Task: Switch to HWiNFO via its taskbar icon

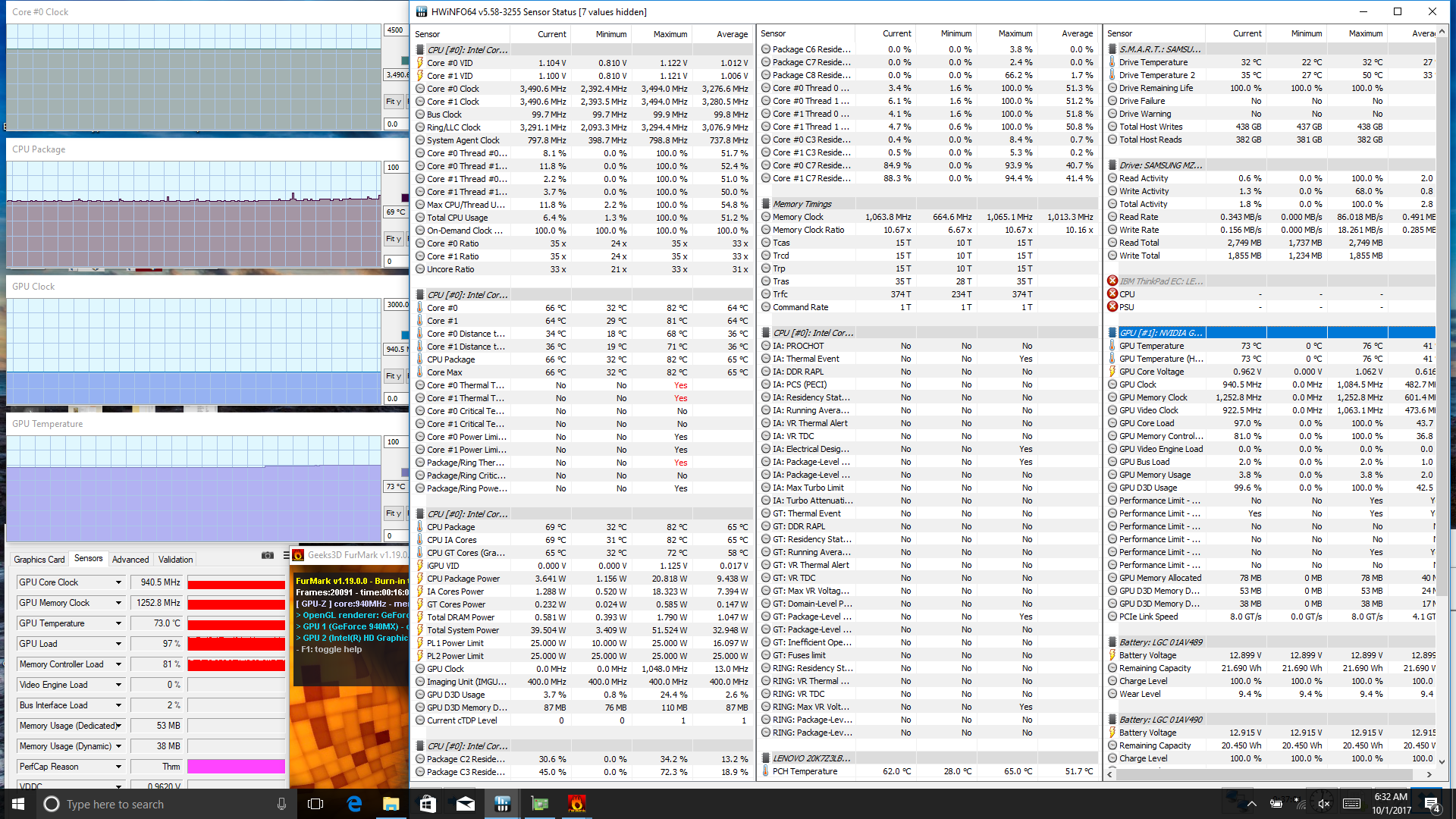Action: (x=502, y=804)
